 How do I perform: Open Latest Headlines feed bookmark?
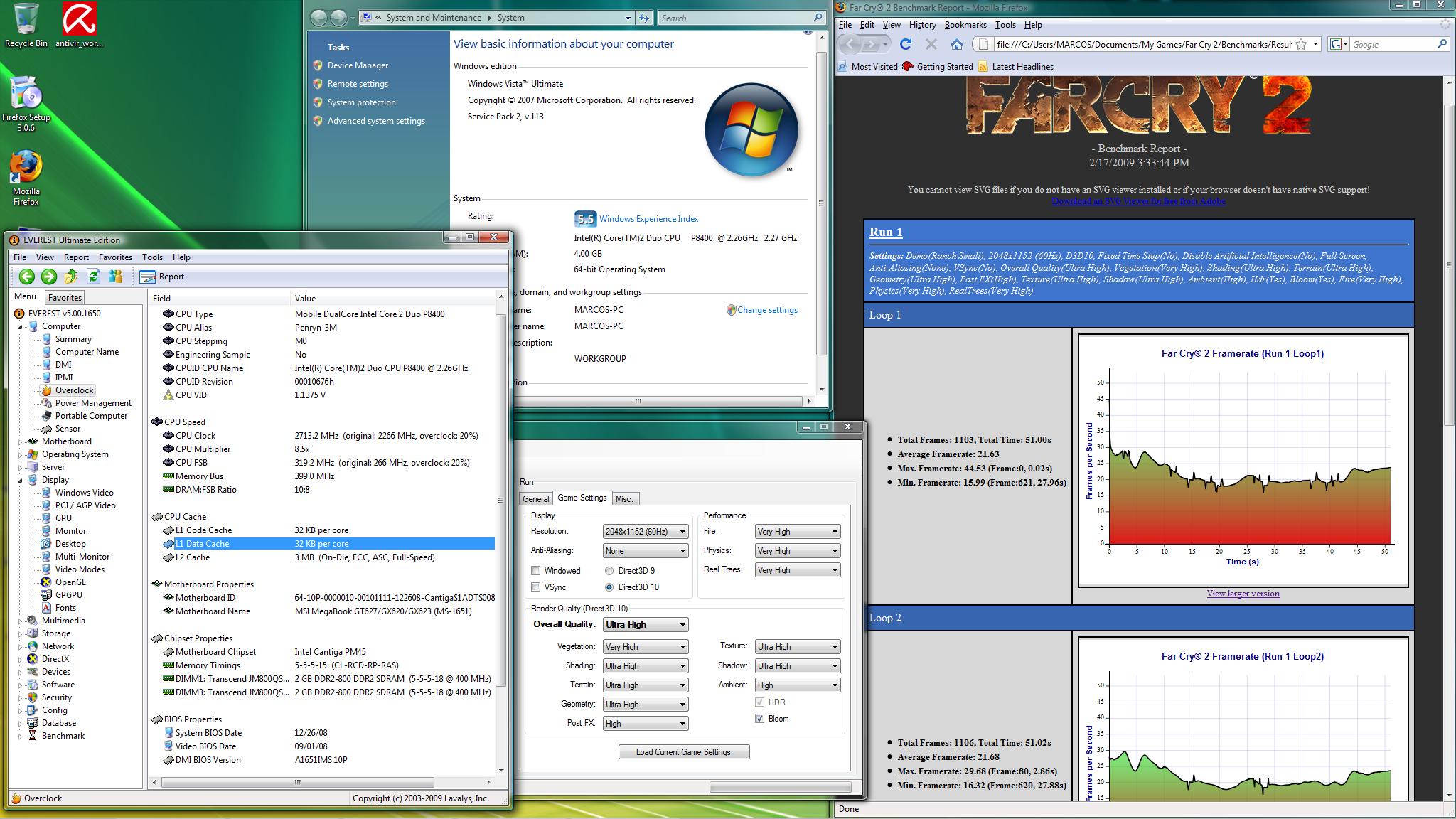(x=1016, y=67)
